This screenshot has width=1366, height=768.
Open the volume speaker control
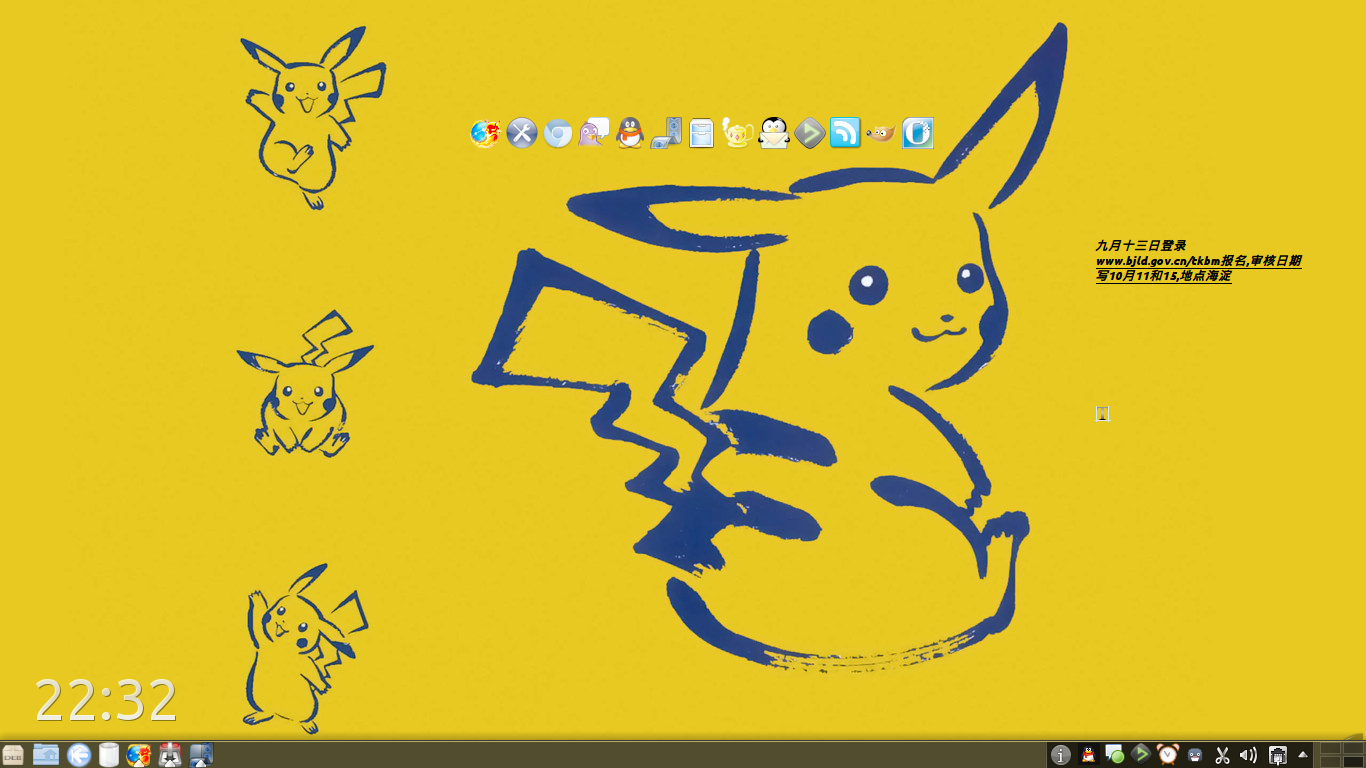[1248, 755]
